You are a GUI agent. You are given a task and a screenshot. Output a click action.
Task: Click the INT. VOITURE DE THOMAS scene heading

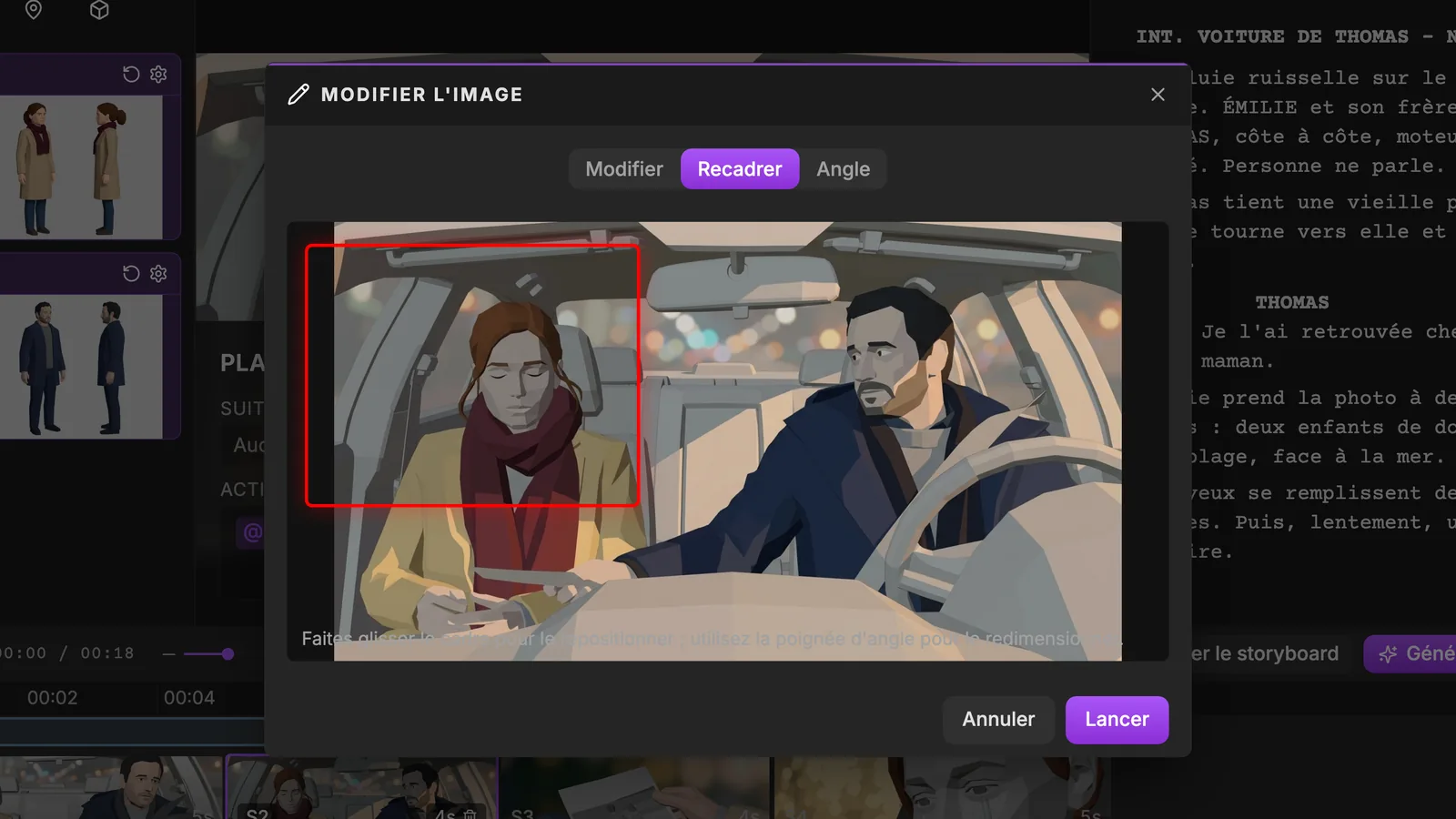coord(1296,36)
